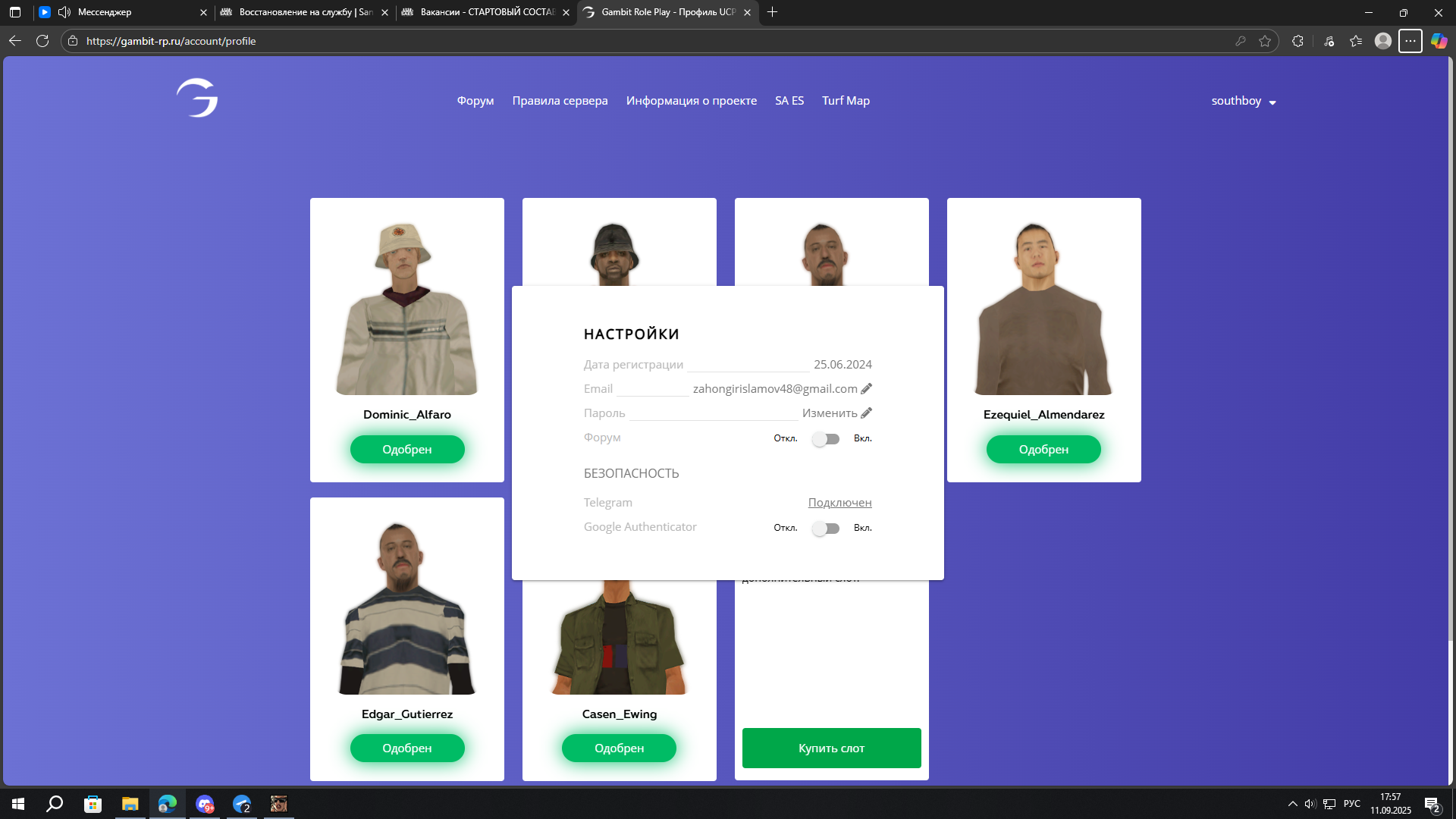Image resolution: width=1456 pixels, height=819 pixels.
Task: Click pencil icon beside Изменить password
Action: tap(866, 413)
